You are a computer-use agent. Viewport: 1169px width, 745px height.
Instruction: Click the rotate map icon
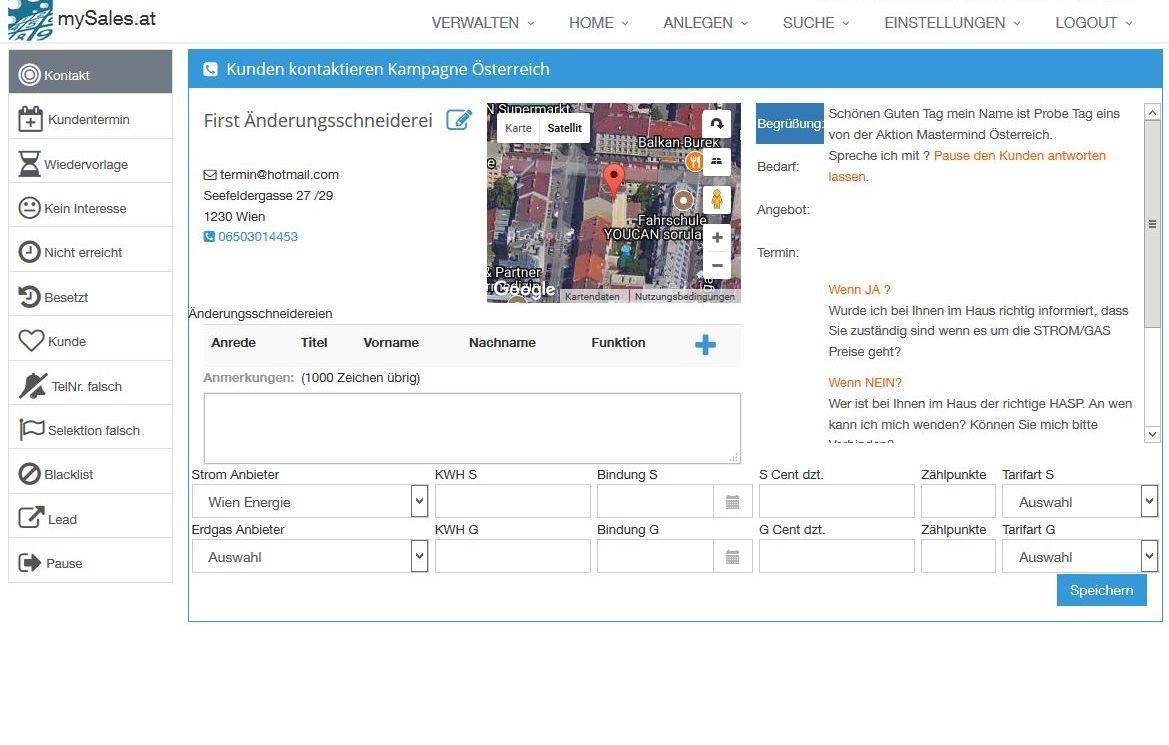(x=716, y=124)
